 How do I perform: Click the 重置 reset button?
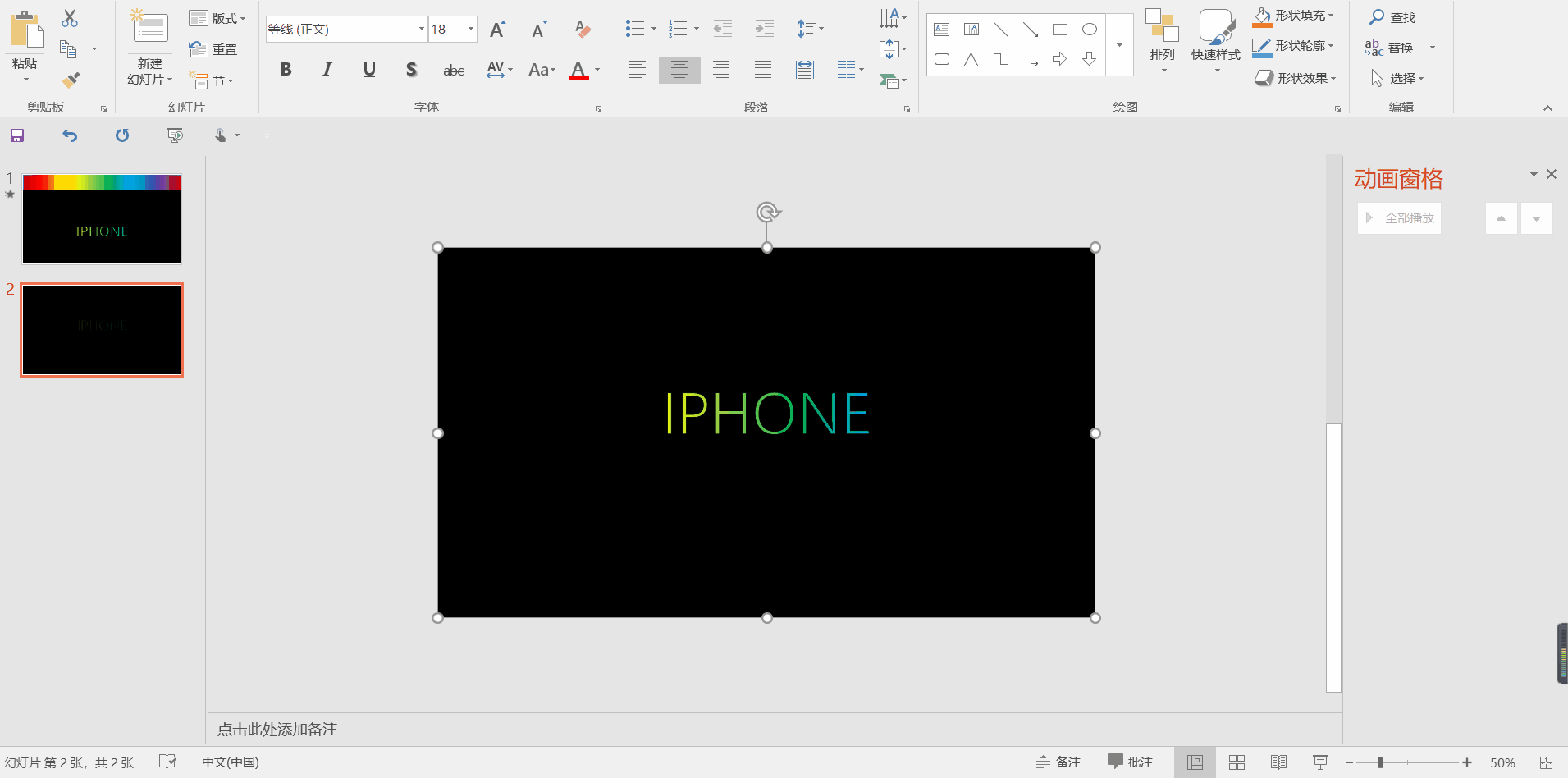tap(213, 49)
